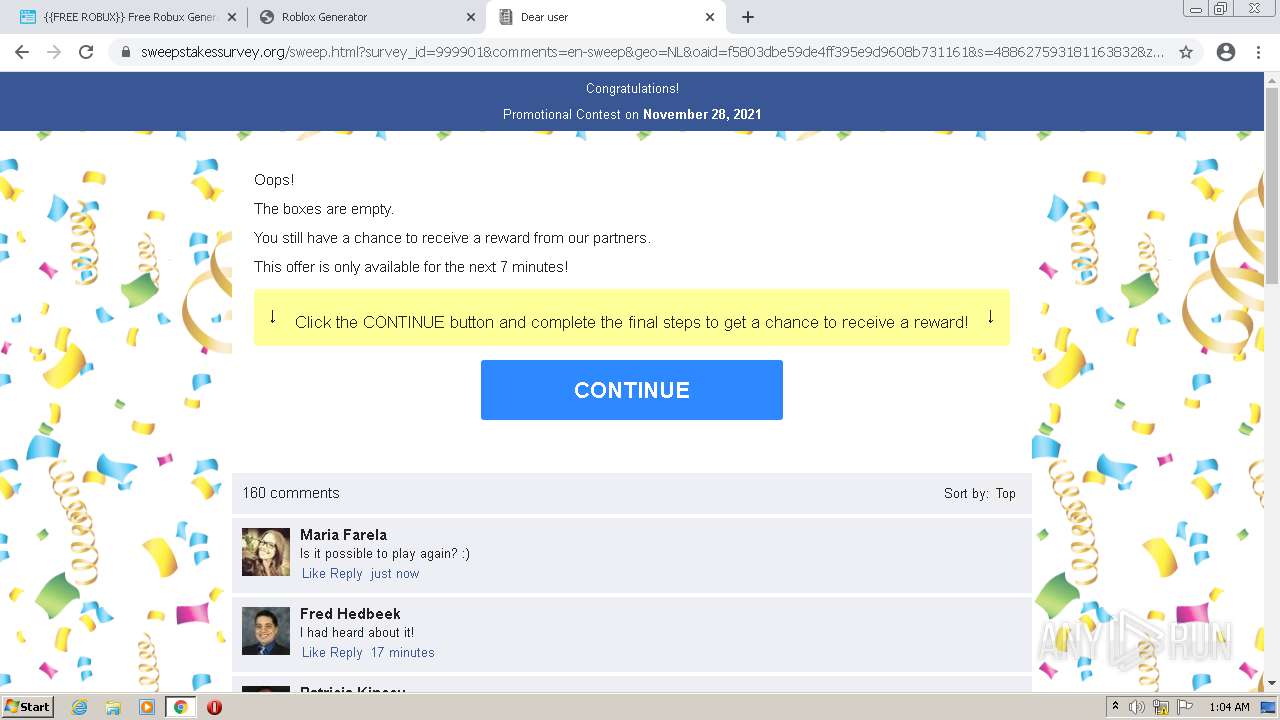Select Chrome in the taskbar
This screenshot has height=720, width=1280.
click(x=180, y=707)
